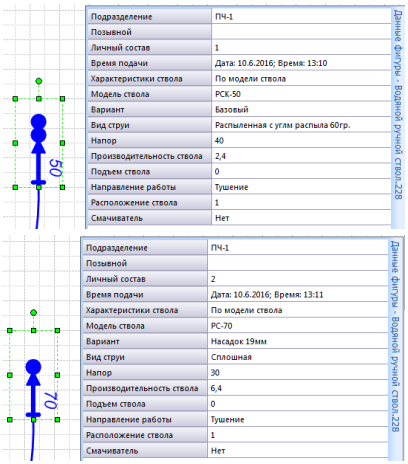The height and width of the screenshot is (464, 408).
Task: Open the model field showing РСК-50
Action: pos(301,94)
